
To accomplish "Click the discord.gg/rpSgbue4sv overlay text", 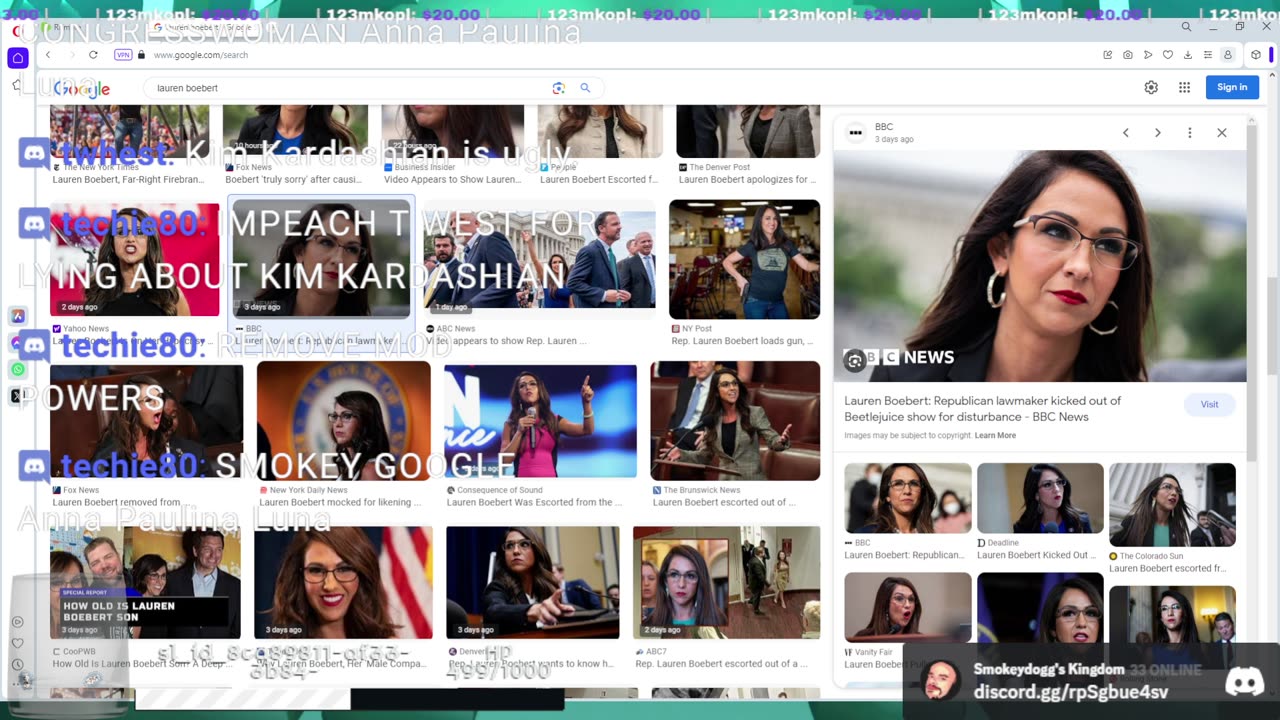I will coord(1071,692).
